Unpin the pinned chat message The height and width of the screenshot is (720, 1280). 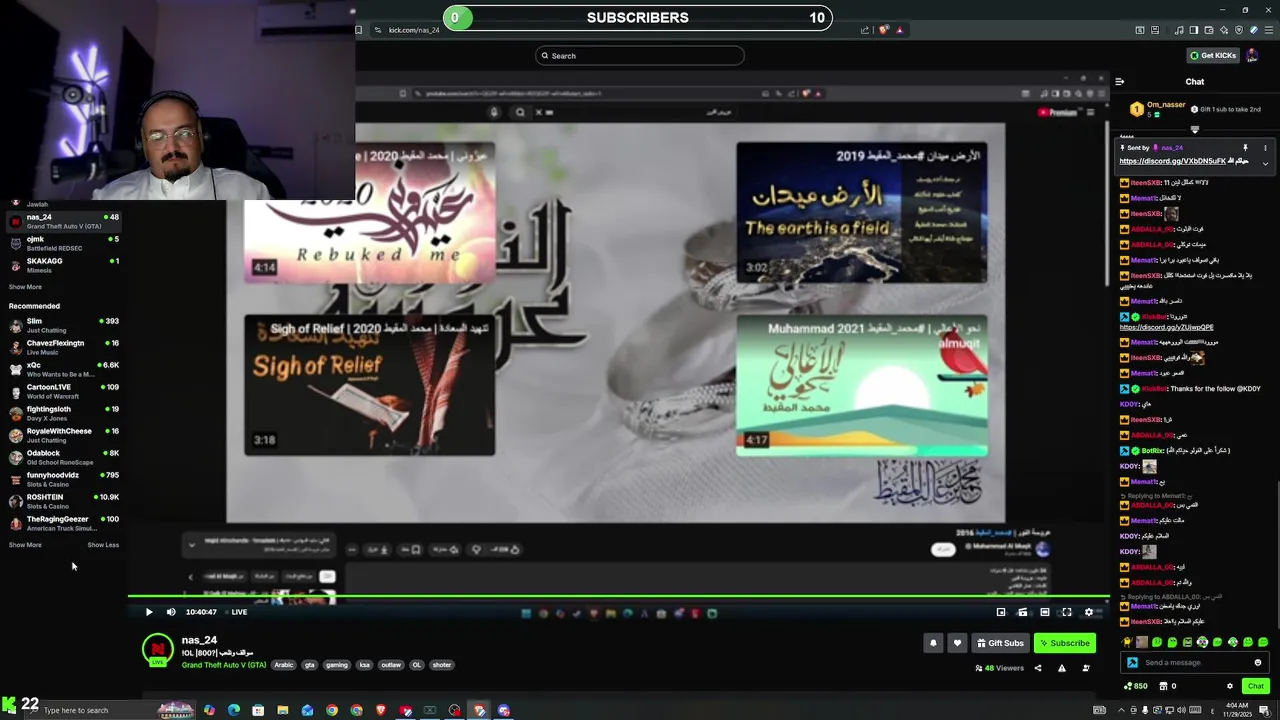(1245, 148)
